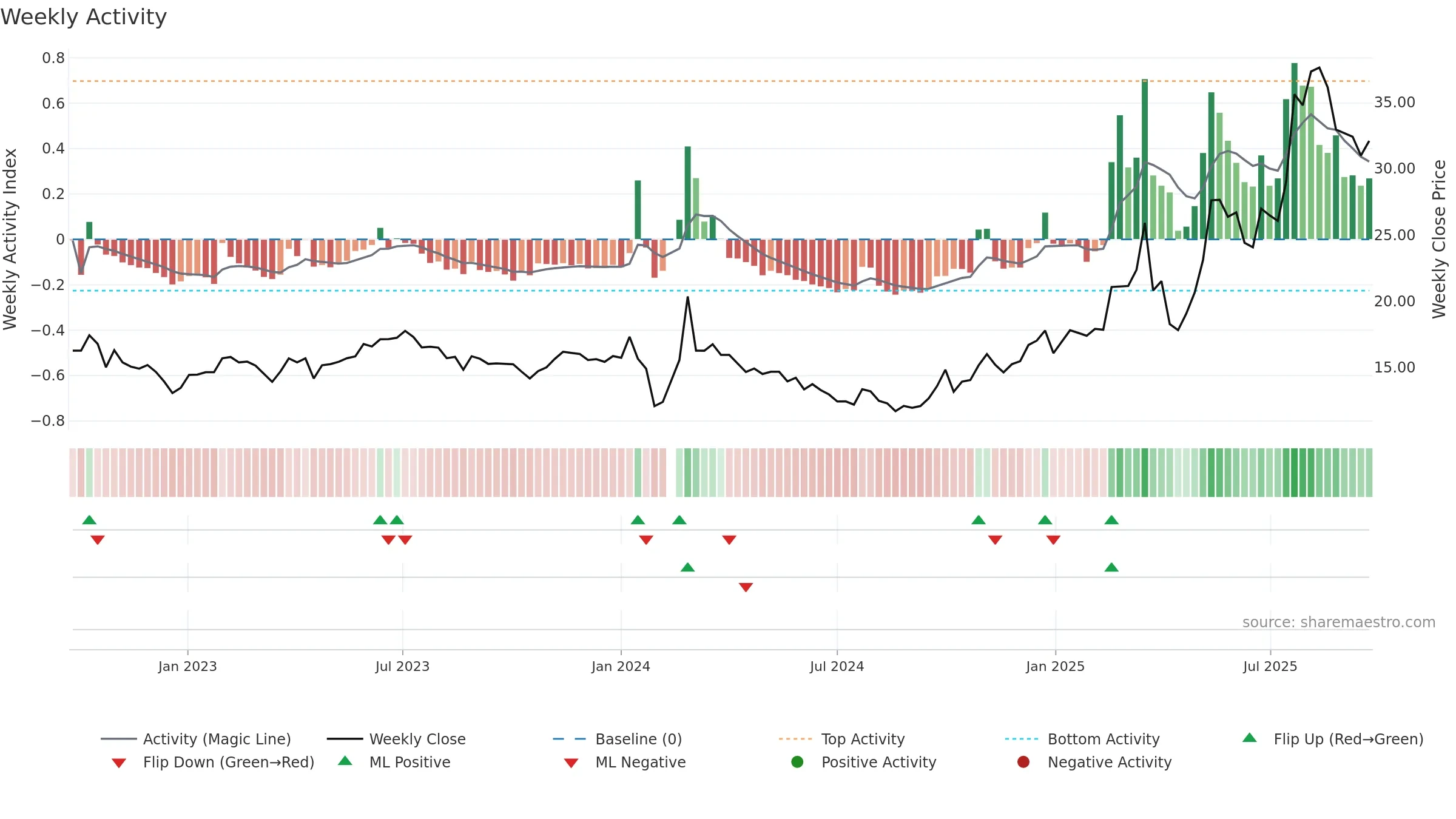Select the ML Positive marker near Feb 2025
Screen dimensions: 1456x819
(1111, 567)
